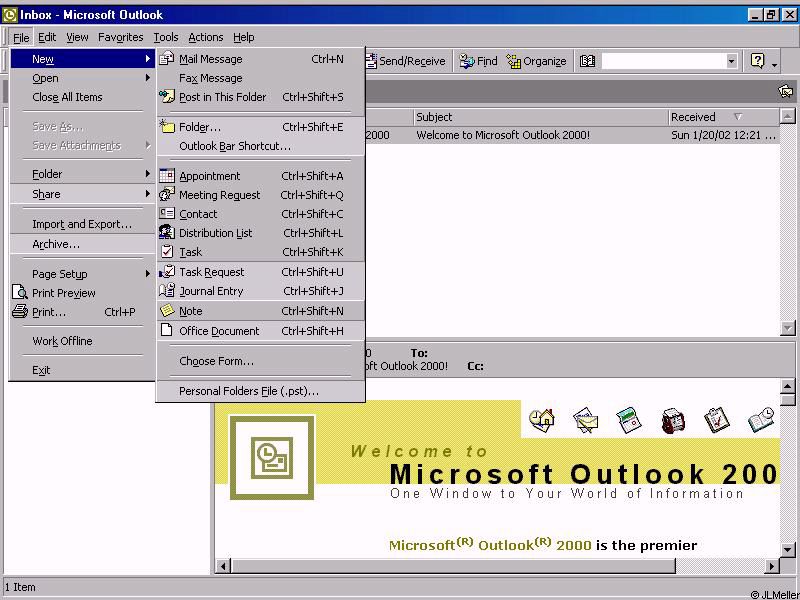Click the Task checkbox icon
The image size is (800, 600).
point(167,251)
